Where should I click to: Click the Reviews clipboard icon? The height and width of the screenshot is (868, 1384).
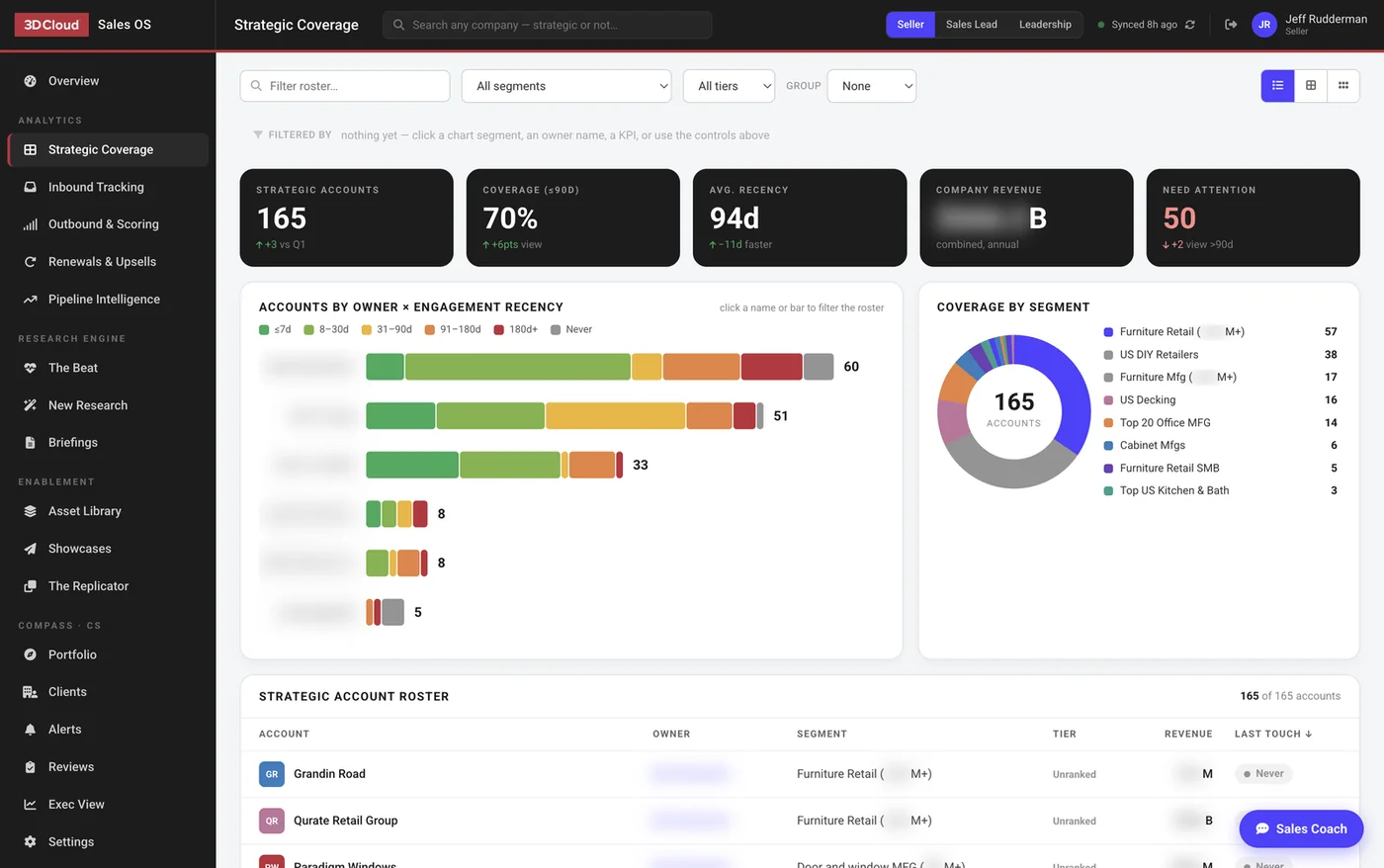31,767
